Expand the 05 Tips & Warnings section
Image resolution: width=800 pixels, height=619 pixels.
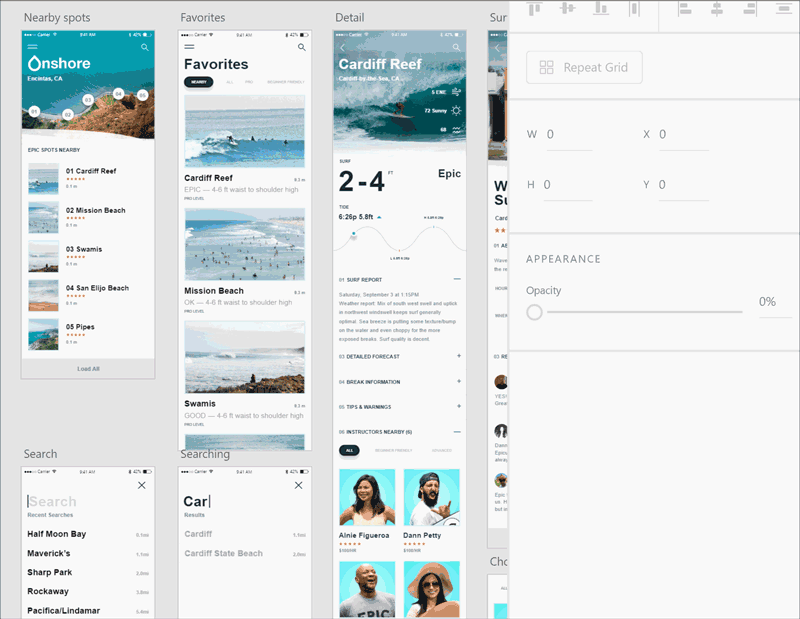pos(459,406)
